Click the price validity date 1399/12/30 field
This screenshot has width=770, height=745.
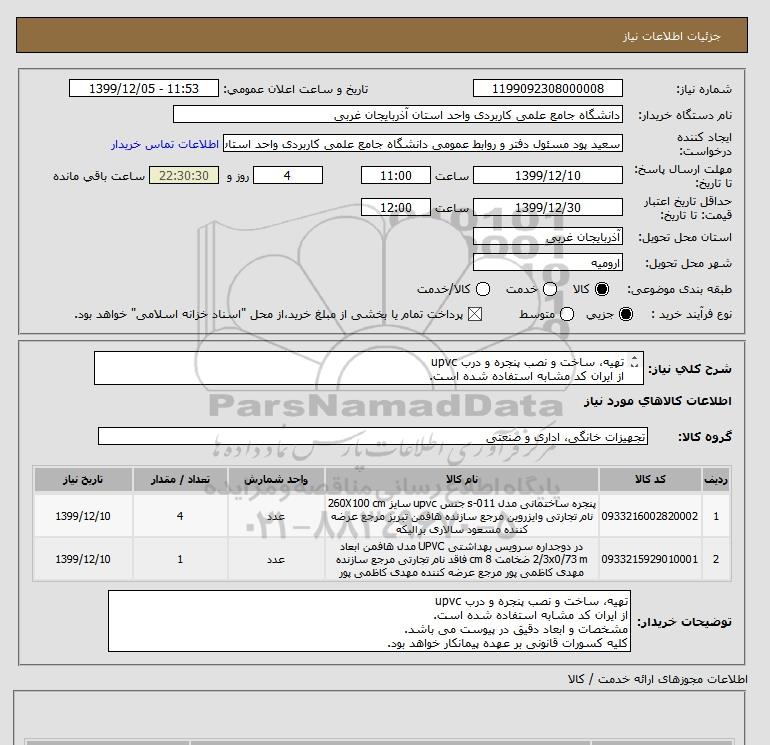548,207
